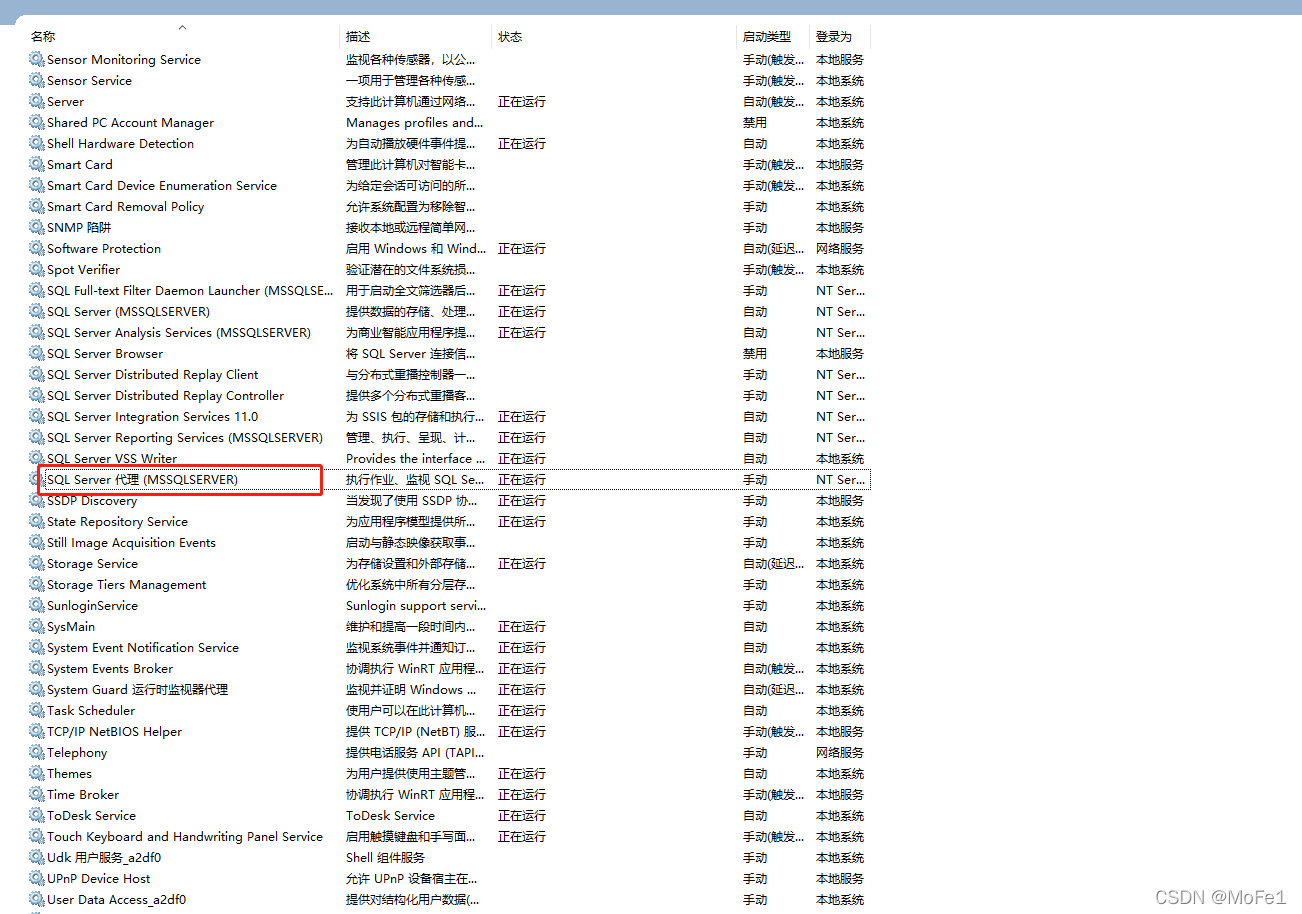Click gear icon of SNMP 陷阱 service
The height and width of the screenshot is (914, 1302).
coord(37,227)
